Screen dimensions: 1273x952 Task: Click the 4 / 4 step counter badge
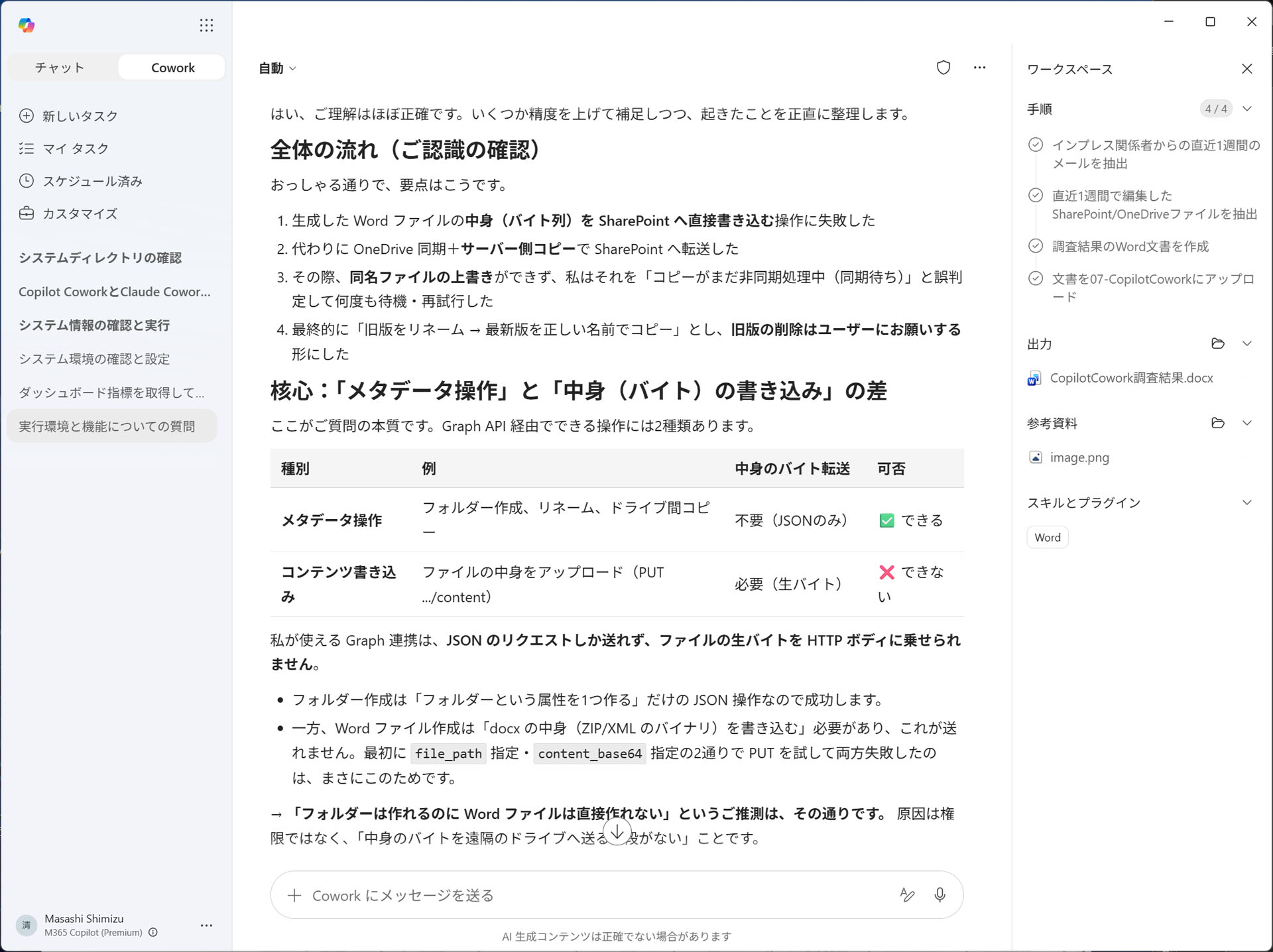1216,109
